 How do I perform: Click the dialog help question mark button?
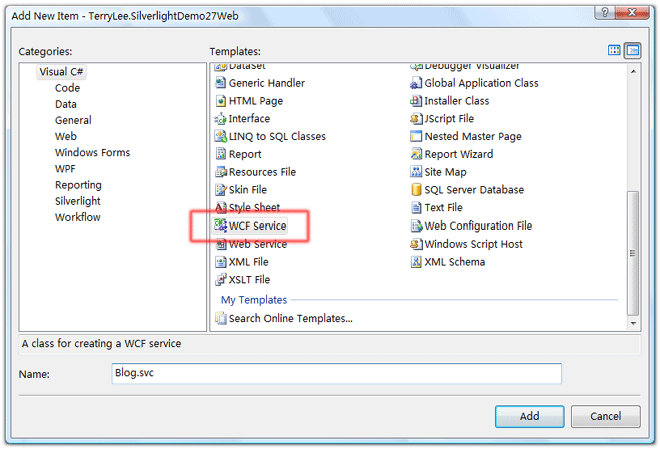(603, 11)
